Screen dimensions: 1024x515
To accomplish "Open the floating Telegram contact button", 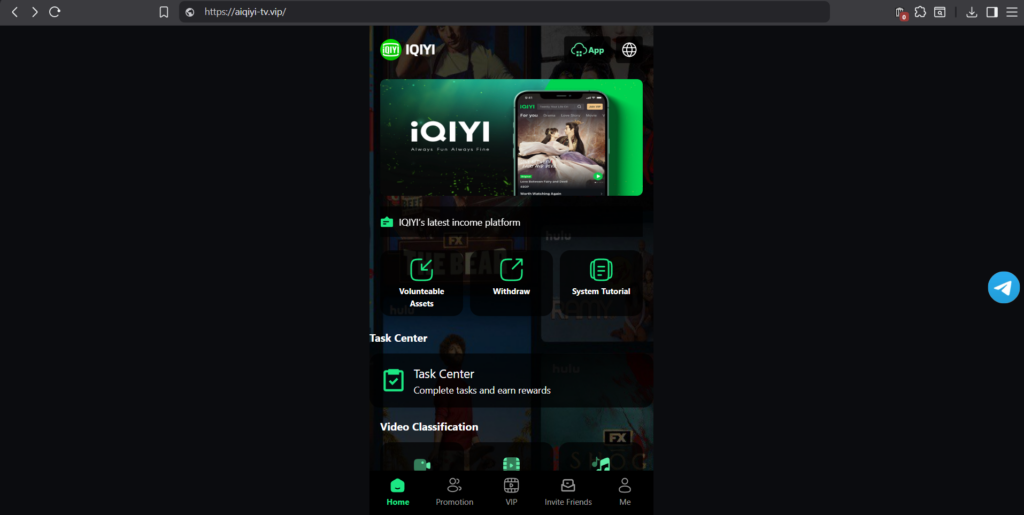I will [1004, 287].
